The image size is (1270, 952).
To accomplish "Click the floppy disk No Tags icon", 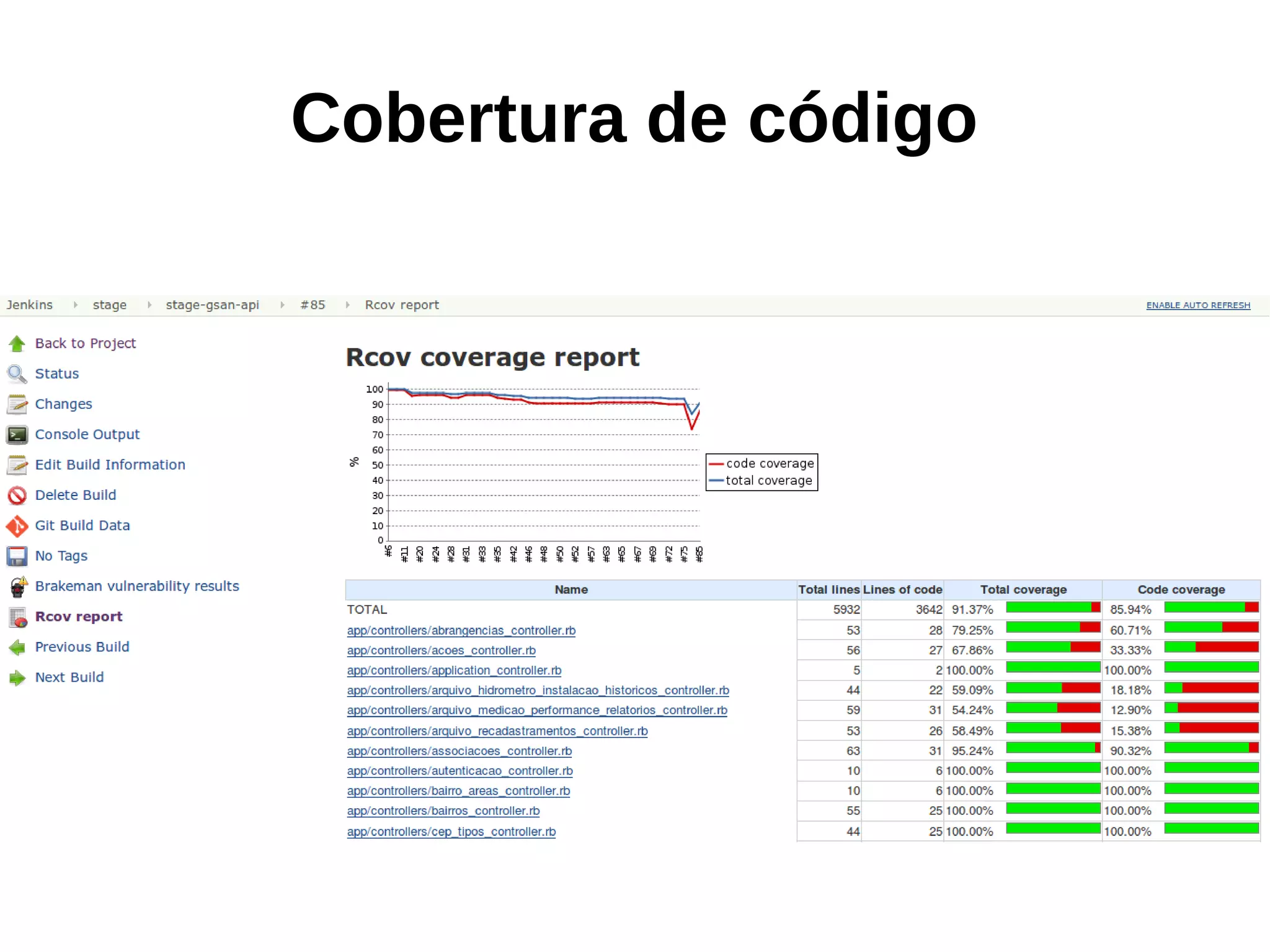I will coord(17,556).
